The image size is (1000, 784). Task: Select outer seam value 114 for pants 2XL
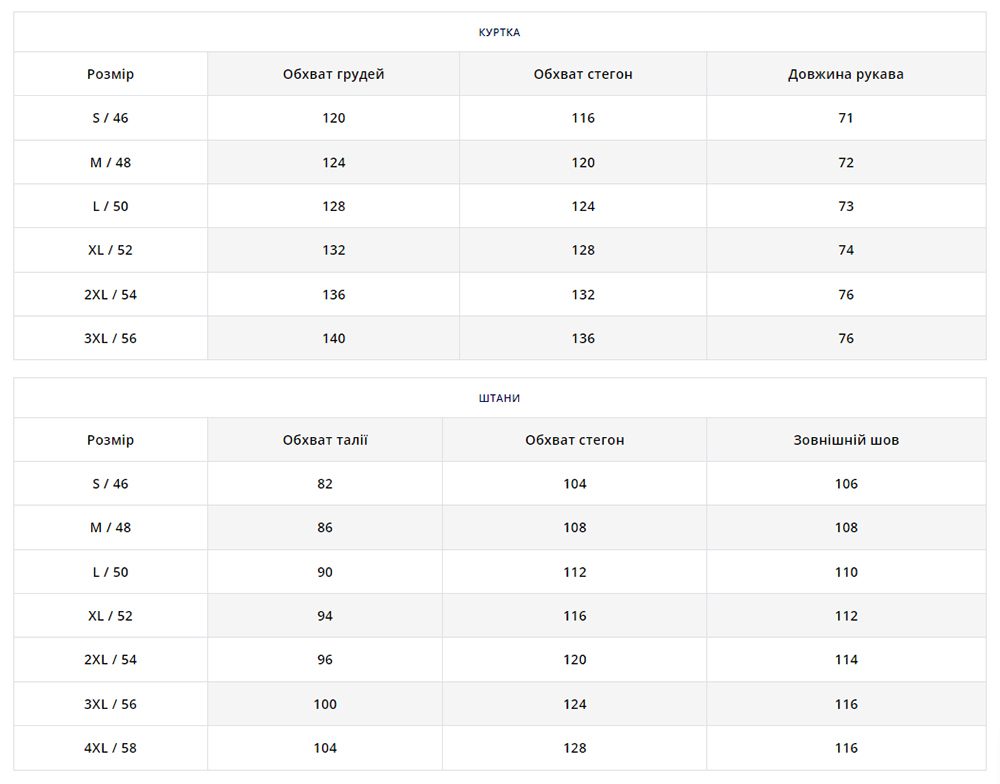point(845,660)
